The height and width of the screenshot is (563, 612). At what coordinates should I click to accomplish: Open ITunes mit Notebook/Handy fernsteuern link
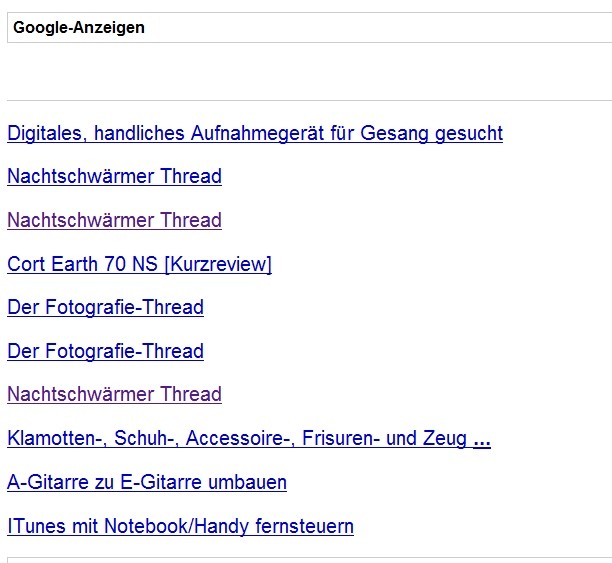[180, 526]
